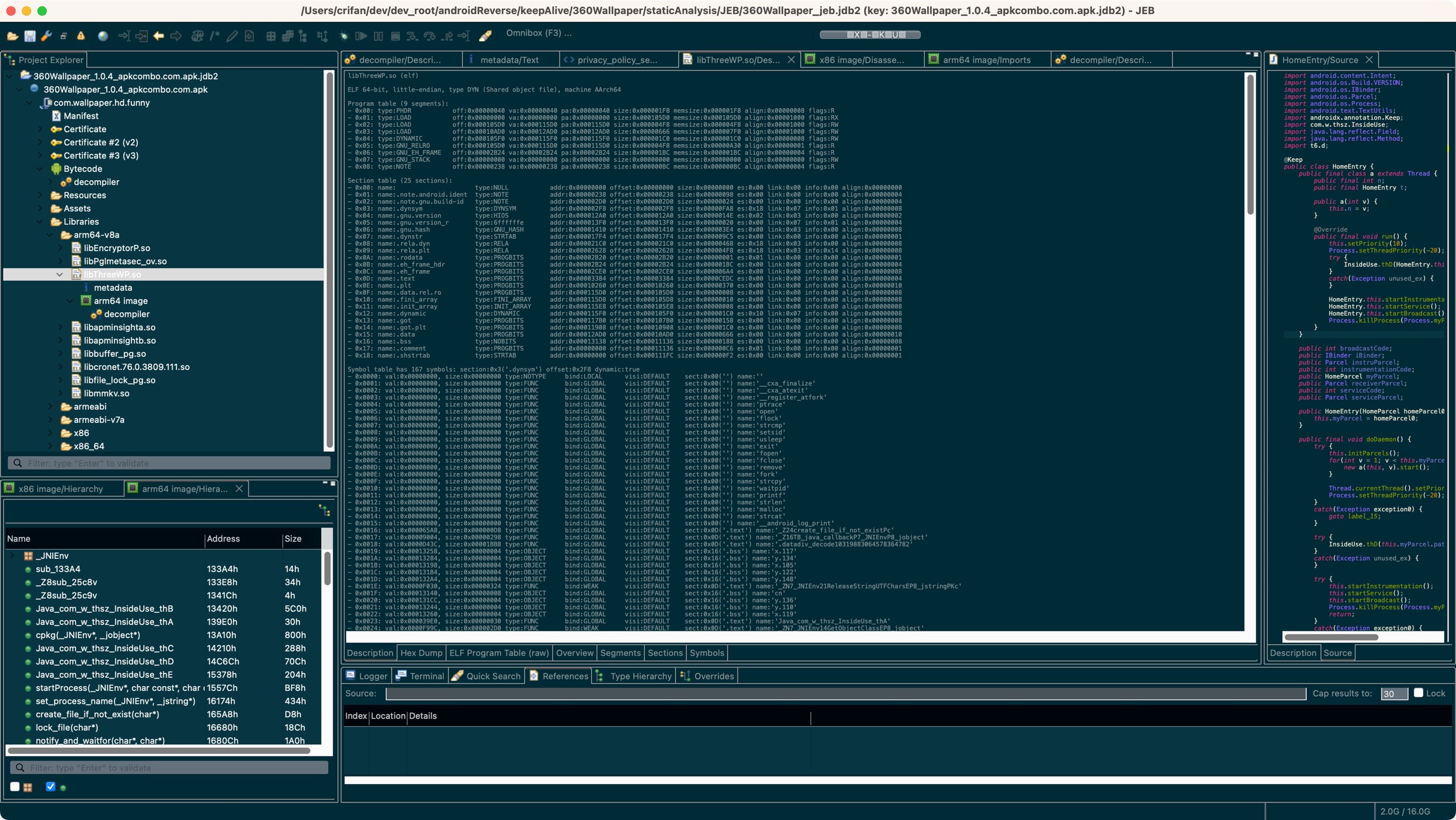
Task: Click the save floppy disk icon
Action: 29,36
